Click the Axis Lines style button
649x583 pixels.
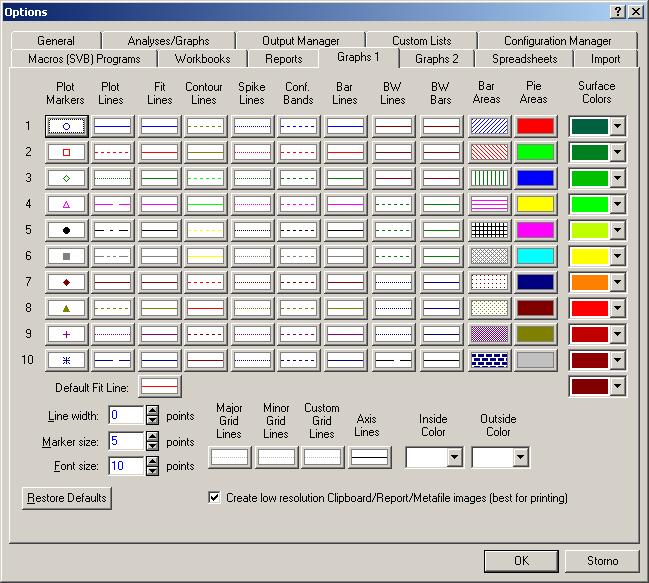(370, 457)
